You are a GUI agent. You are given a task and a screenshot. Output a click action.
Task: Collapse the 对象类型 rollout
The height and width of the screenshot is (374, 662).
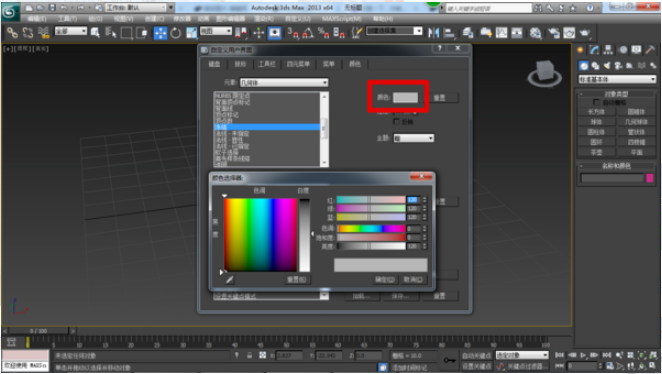pyautogui.click(x=616, y=94)
